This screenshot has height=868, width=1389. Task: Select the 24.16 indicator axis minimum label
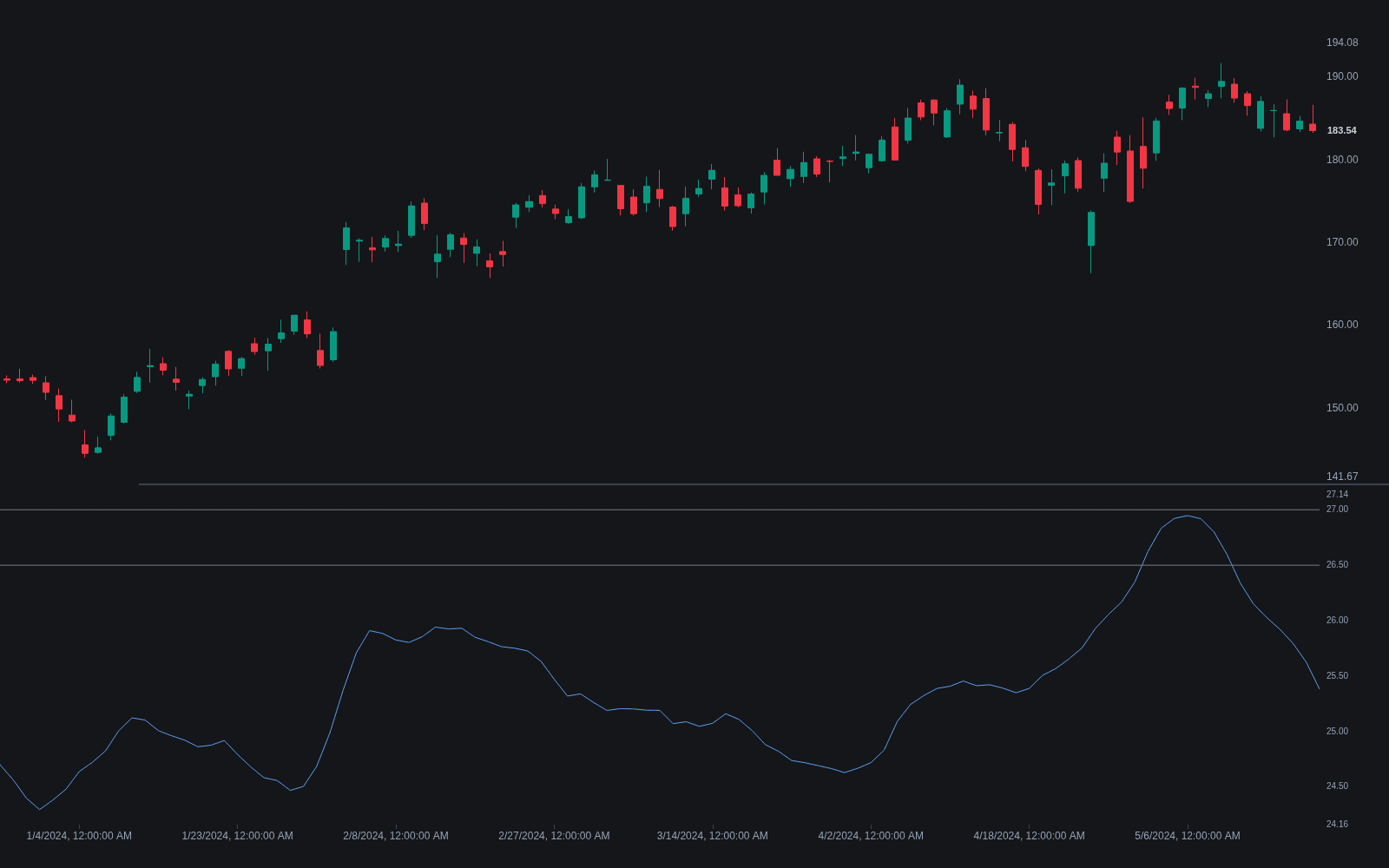click(1337, 825)
